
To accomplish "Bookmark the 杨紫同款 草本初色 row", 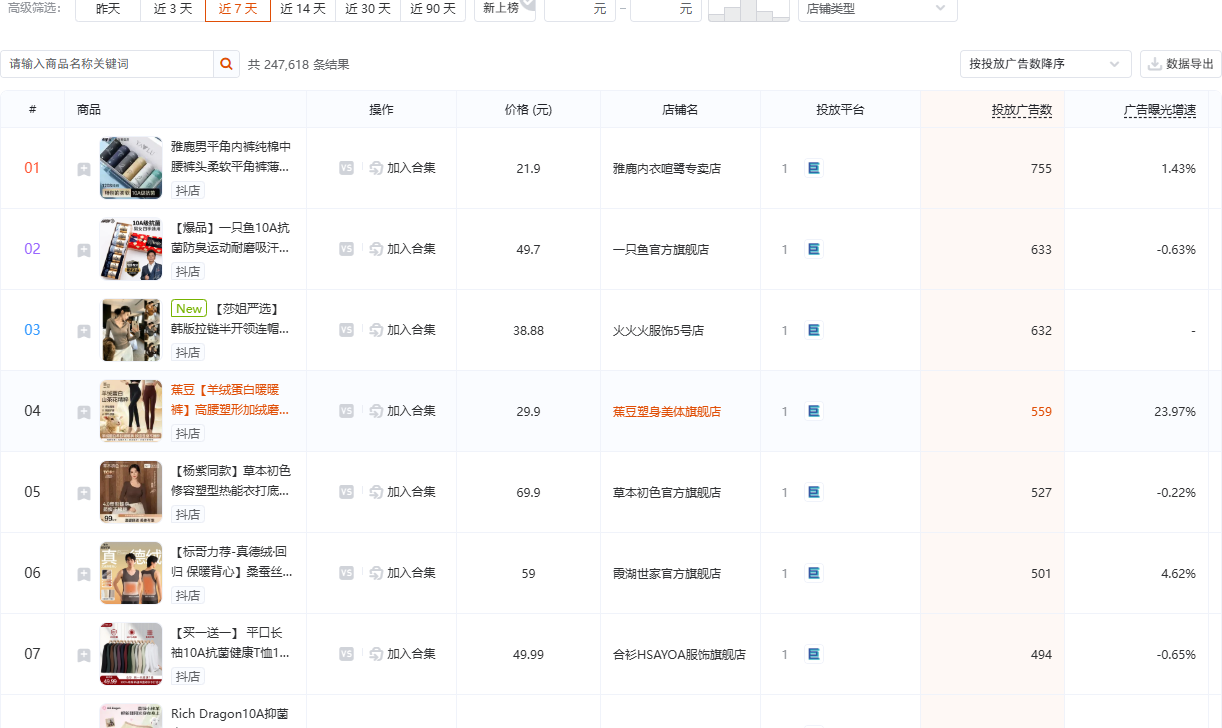I will 84,493.
